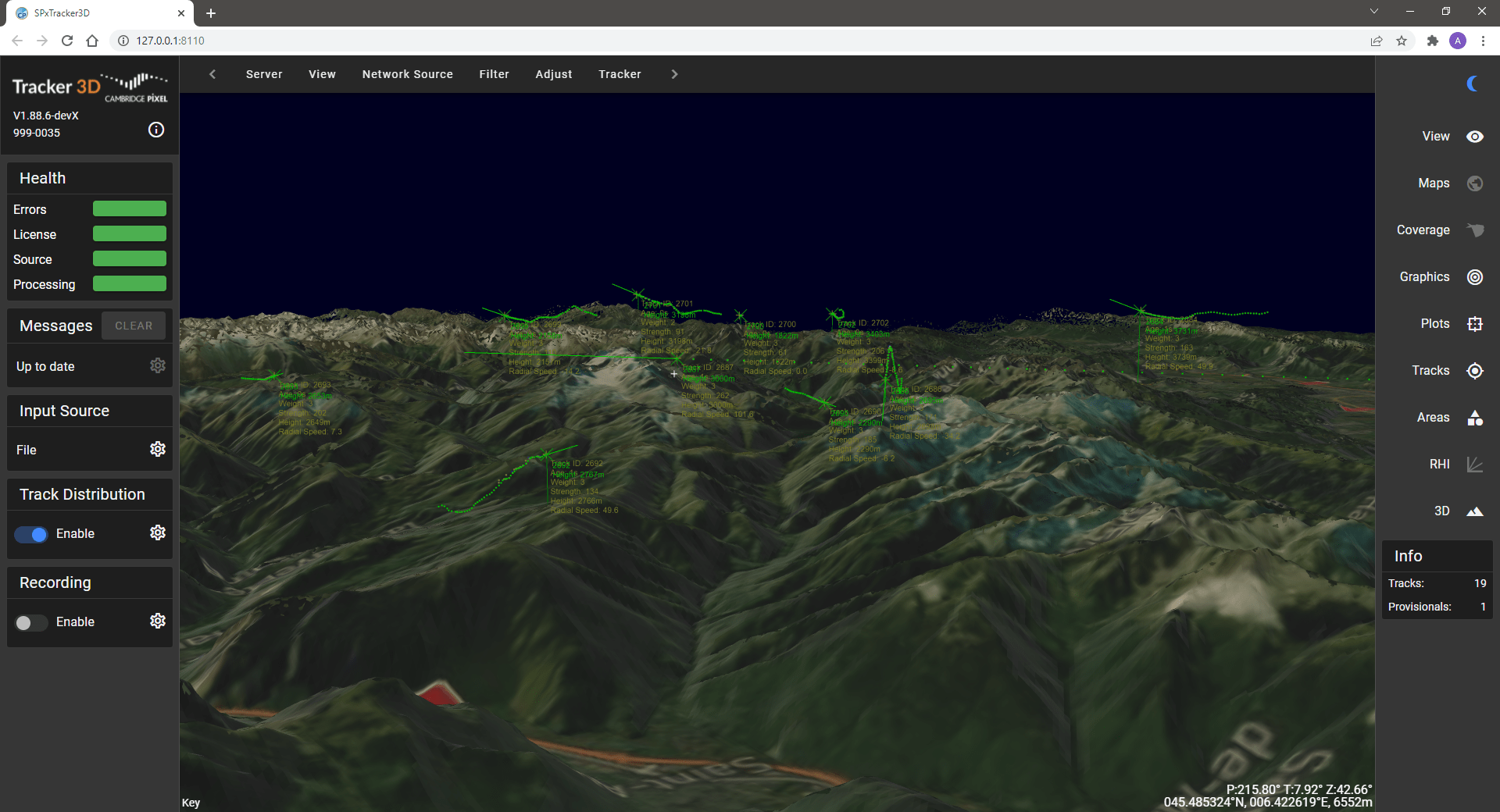This screenshot has height=812, width=1500.
Task: Click the Areas shapes icon
Action: click(1474, 418)
